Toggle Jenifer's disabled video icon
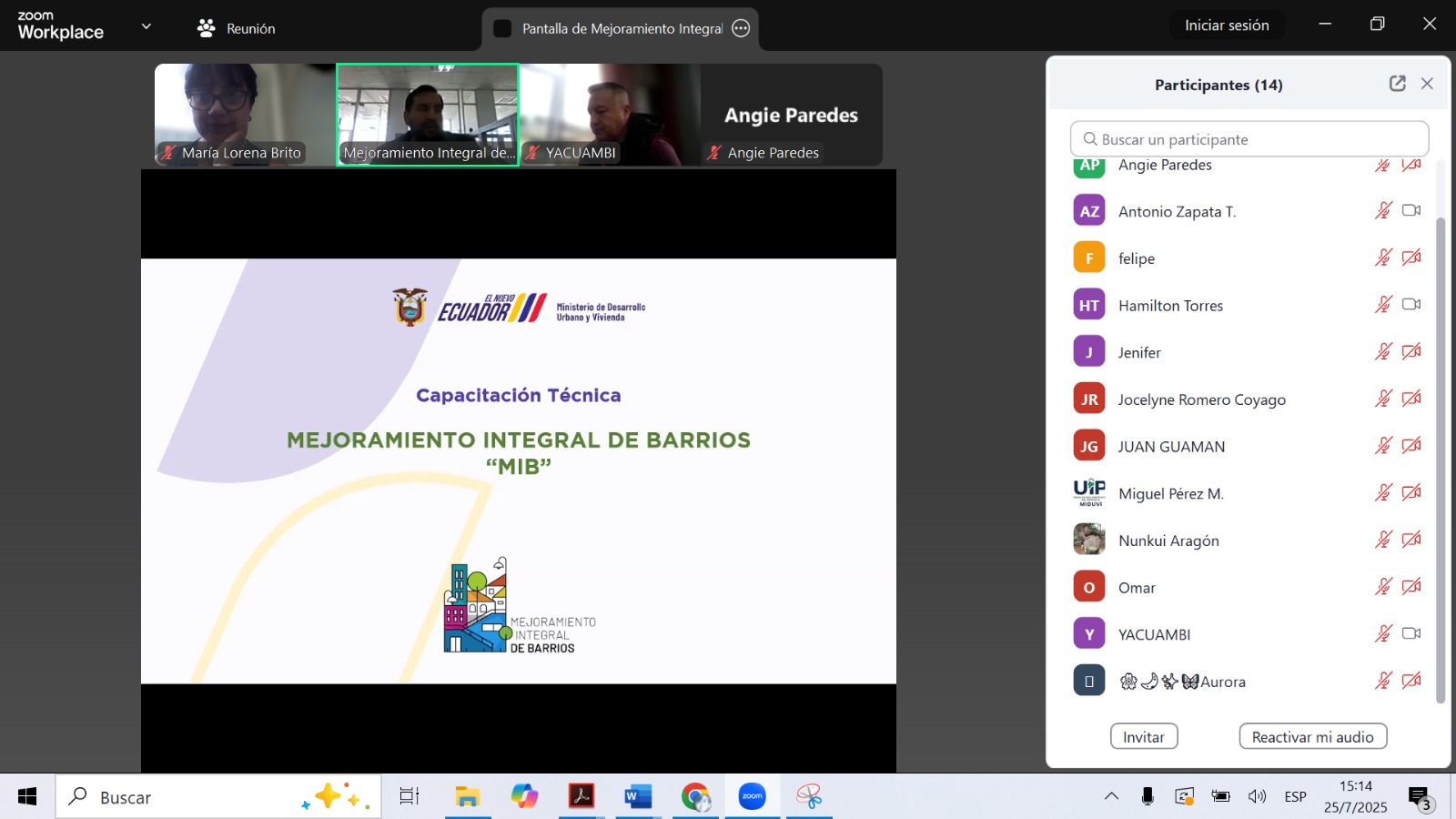The width and height of the screenshot is (1456, 819). pyautogui.click(x=1411, y=351)
